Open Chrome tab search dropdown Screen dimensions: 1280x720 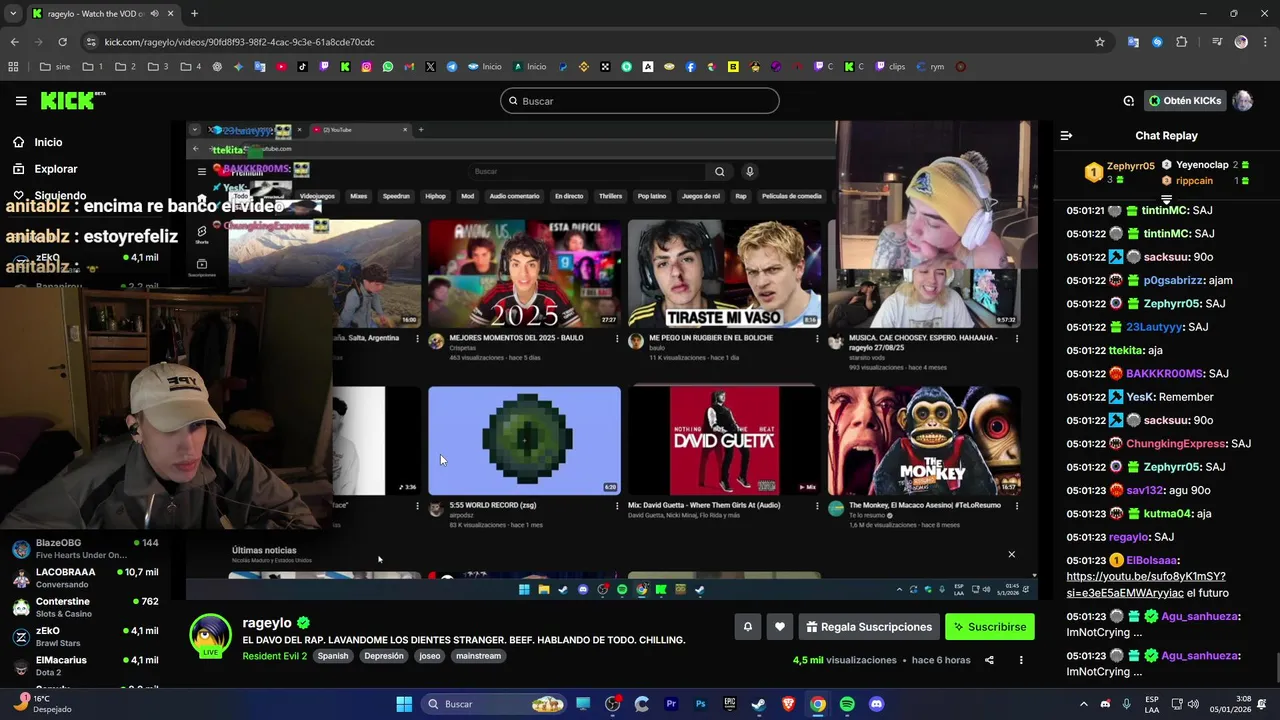12,14
